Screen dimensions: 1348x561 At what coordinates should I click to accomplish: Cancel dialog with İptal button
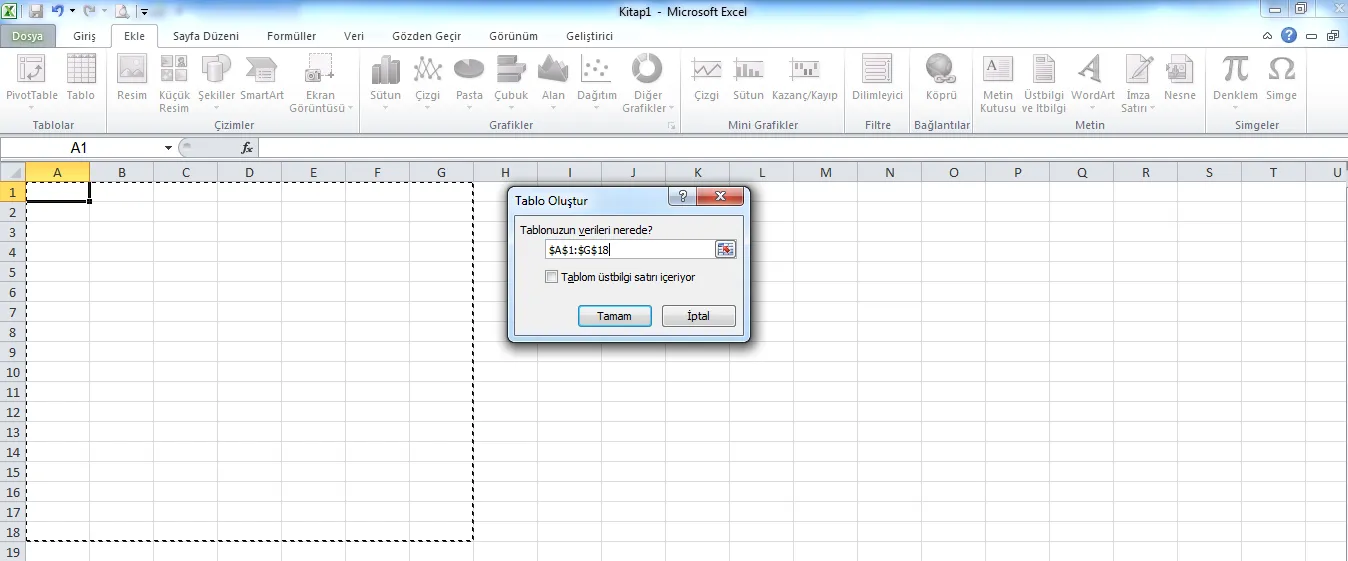pyautogui.click(x=698, y=316)
